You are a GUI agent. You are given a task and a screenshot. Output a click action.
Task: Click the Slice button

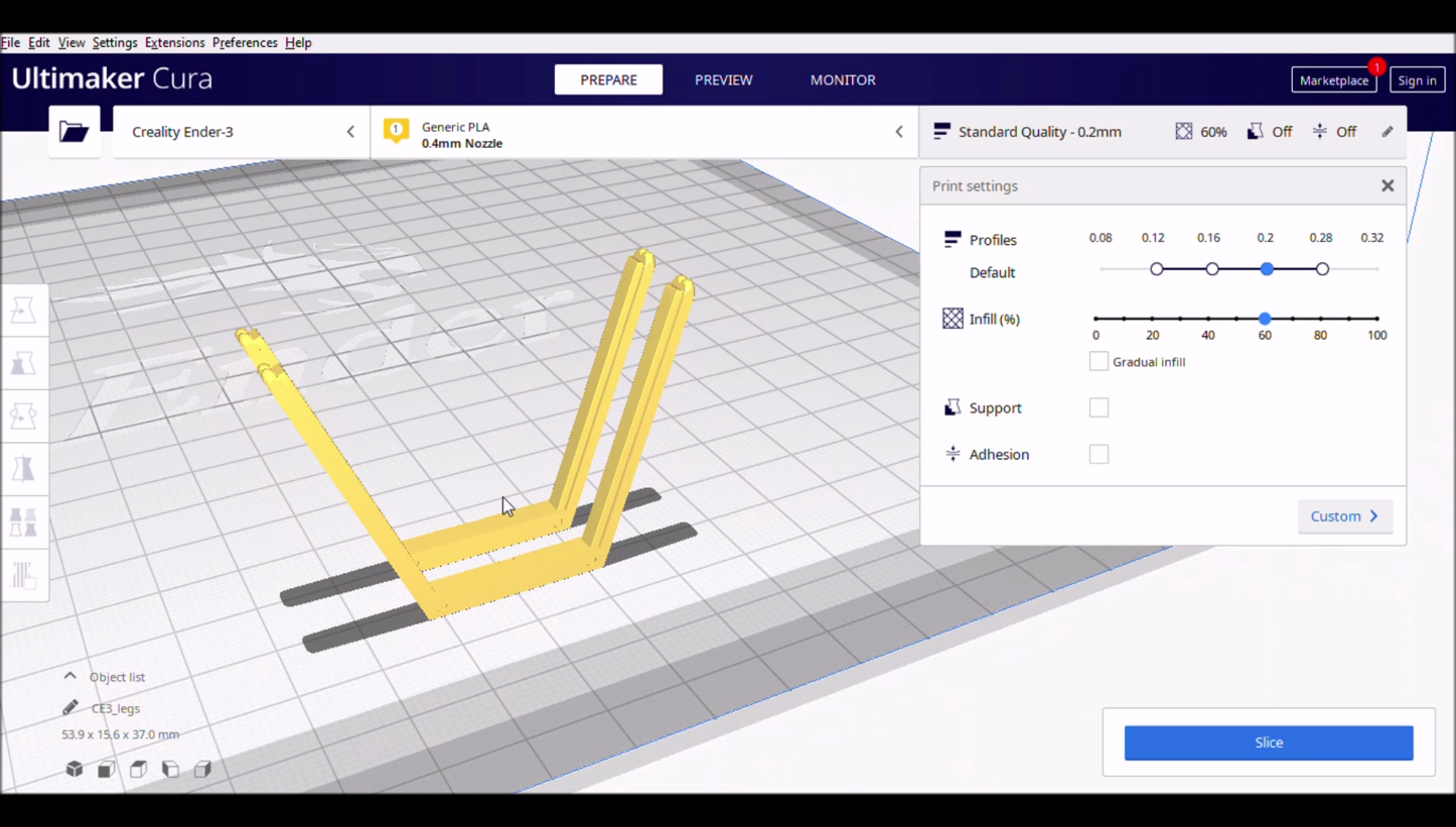[x=1268, y=741]
